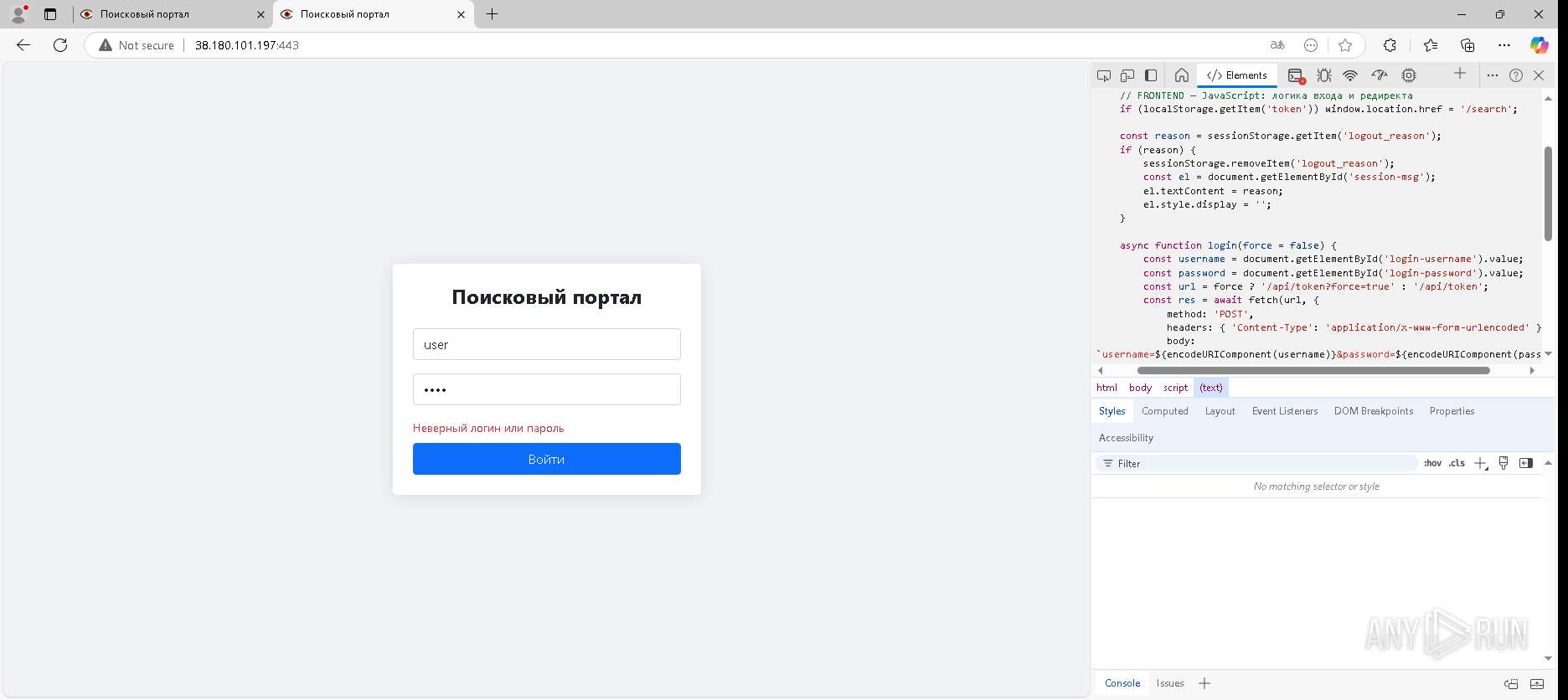The height and width of the screenshot is (700, 1568).
Task: Click the Not secure warning indicator
Action: tap(137, 45)
